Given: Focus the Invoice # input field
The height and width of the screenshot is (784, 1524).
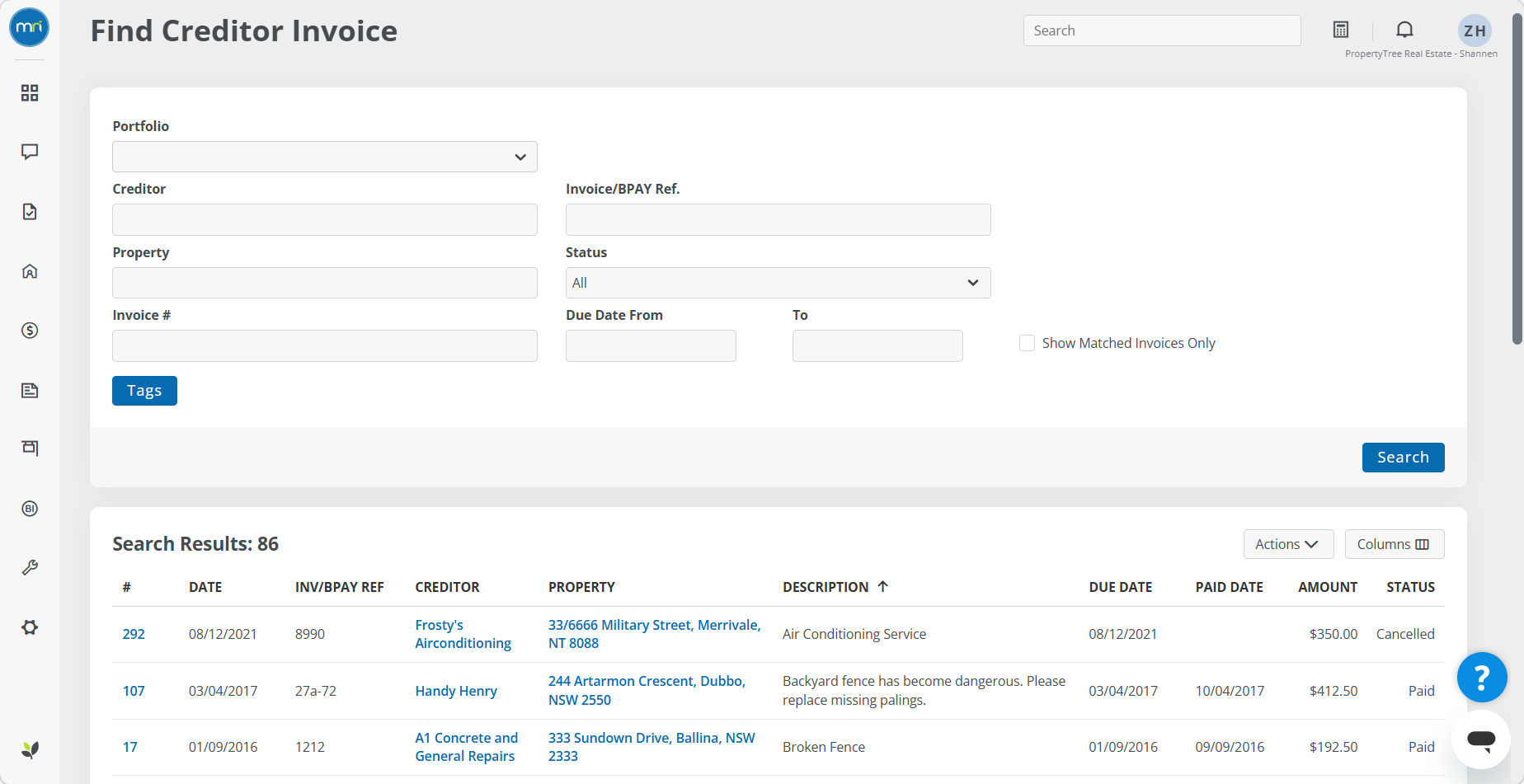Looking at the screenshot, I should click(325, 346).
